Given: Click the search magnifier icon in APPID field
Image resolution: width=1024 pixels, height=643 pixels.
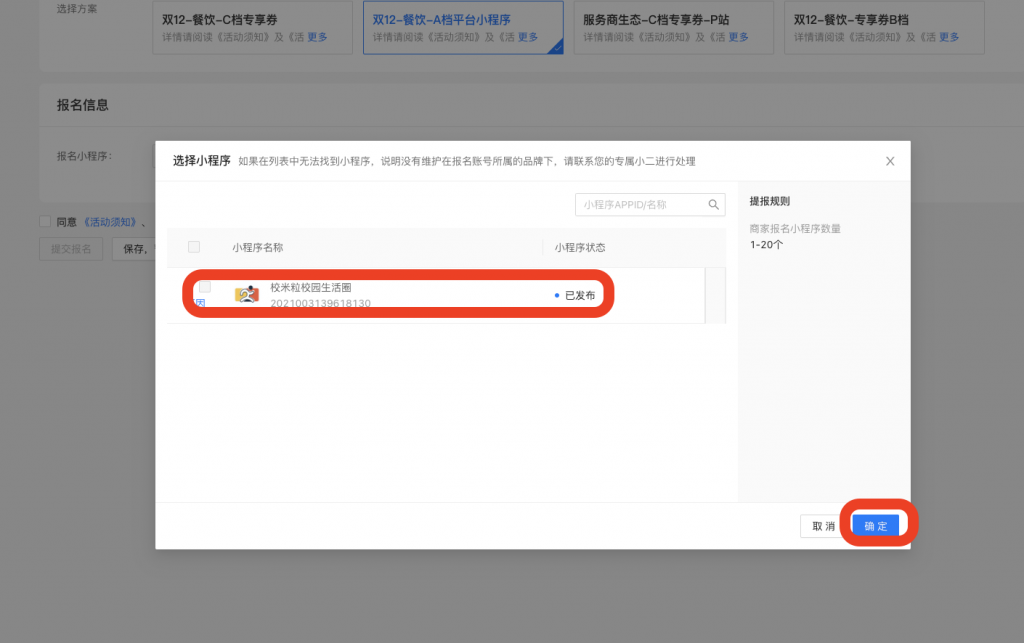Looking at the screenshot, I should point(714,203).
